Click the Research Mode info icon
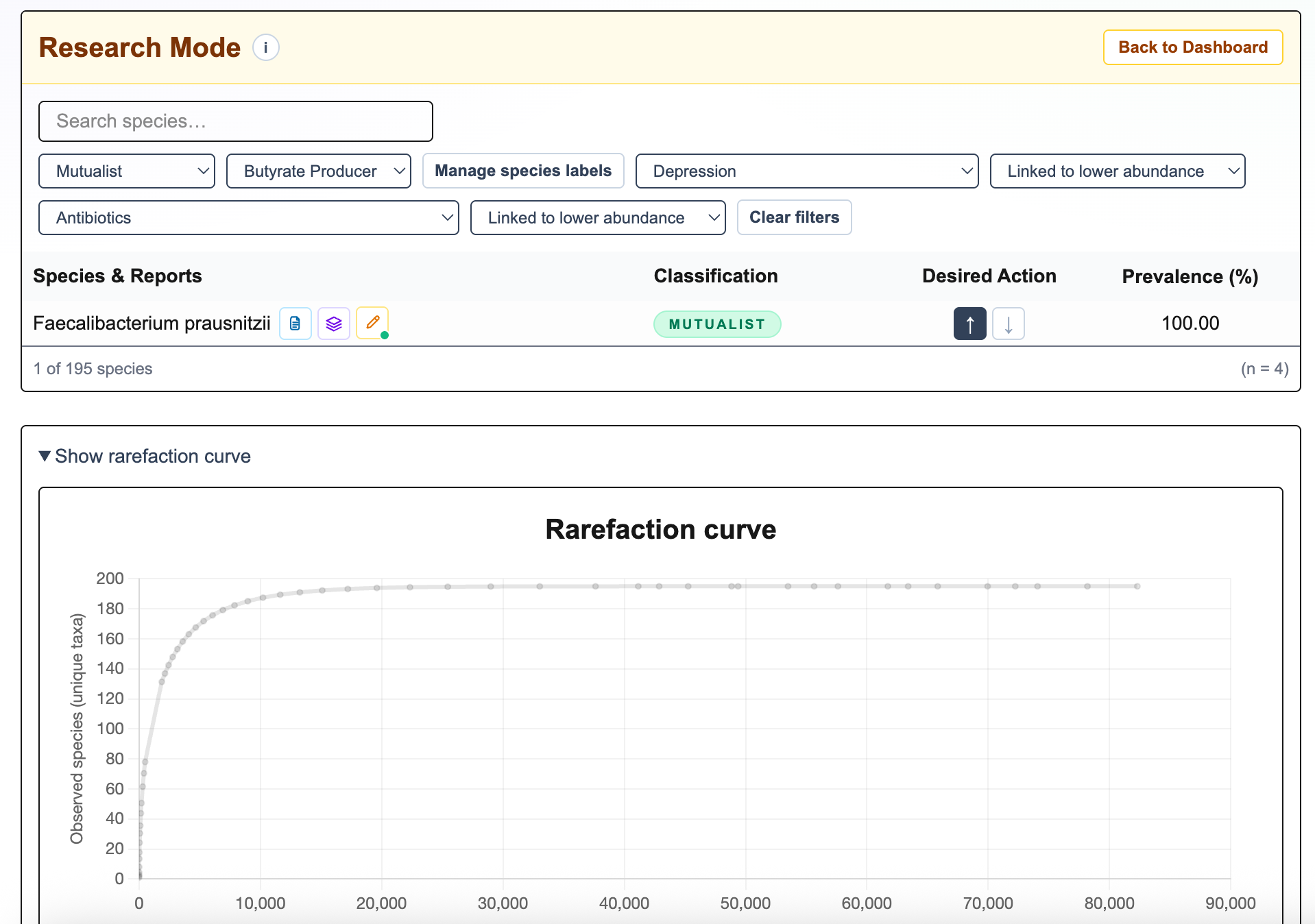 265,48
